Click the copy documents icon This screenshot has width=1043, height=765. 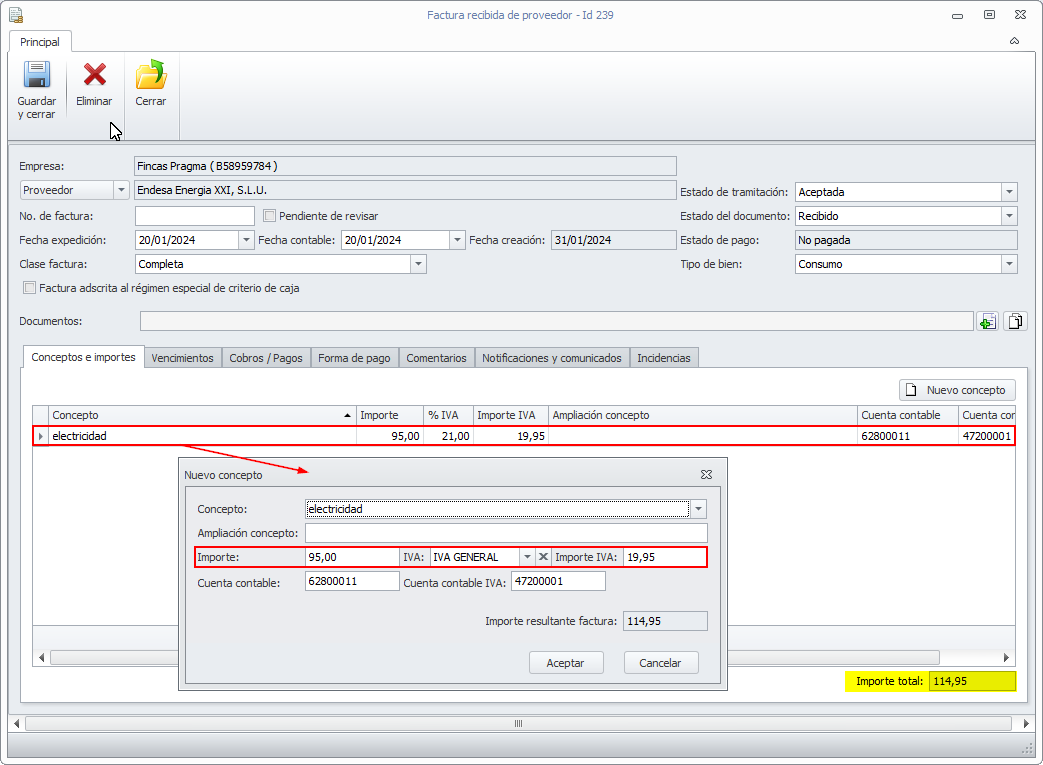(x=1015, y=321)
